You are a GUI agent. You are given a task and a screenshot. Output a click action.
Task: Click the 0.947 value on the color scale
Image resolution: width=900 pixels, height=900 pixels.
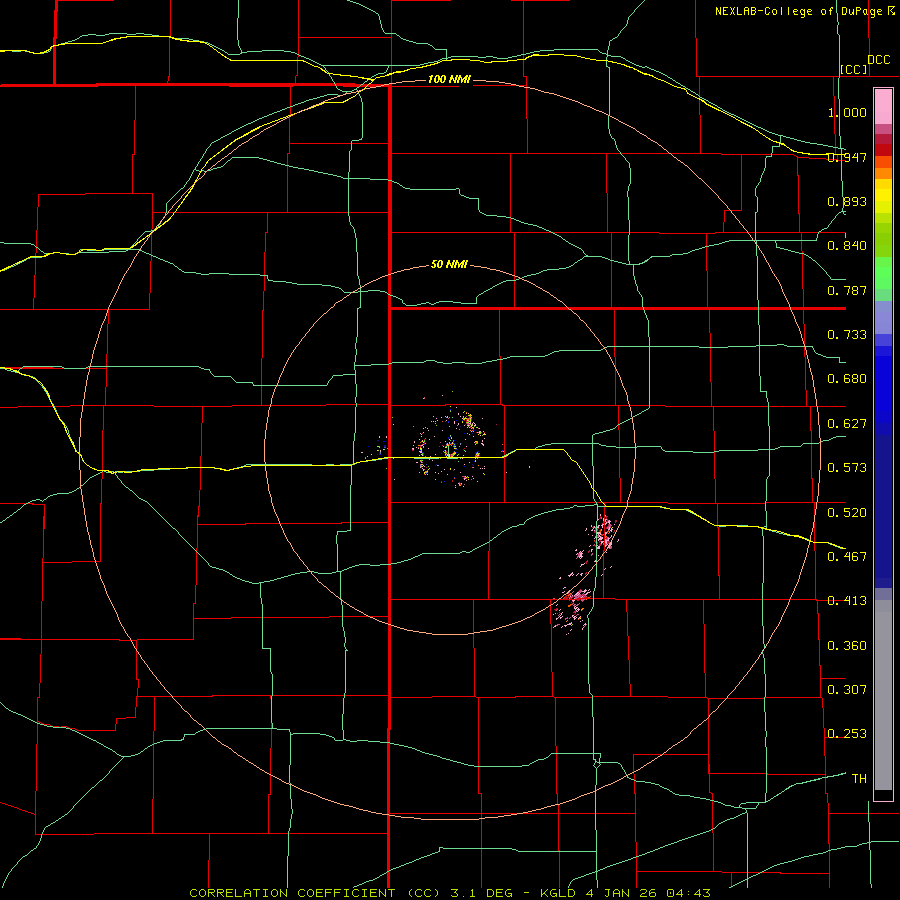(847, 157)
